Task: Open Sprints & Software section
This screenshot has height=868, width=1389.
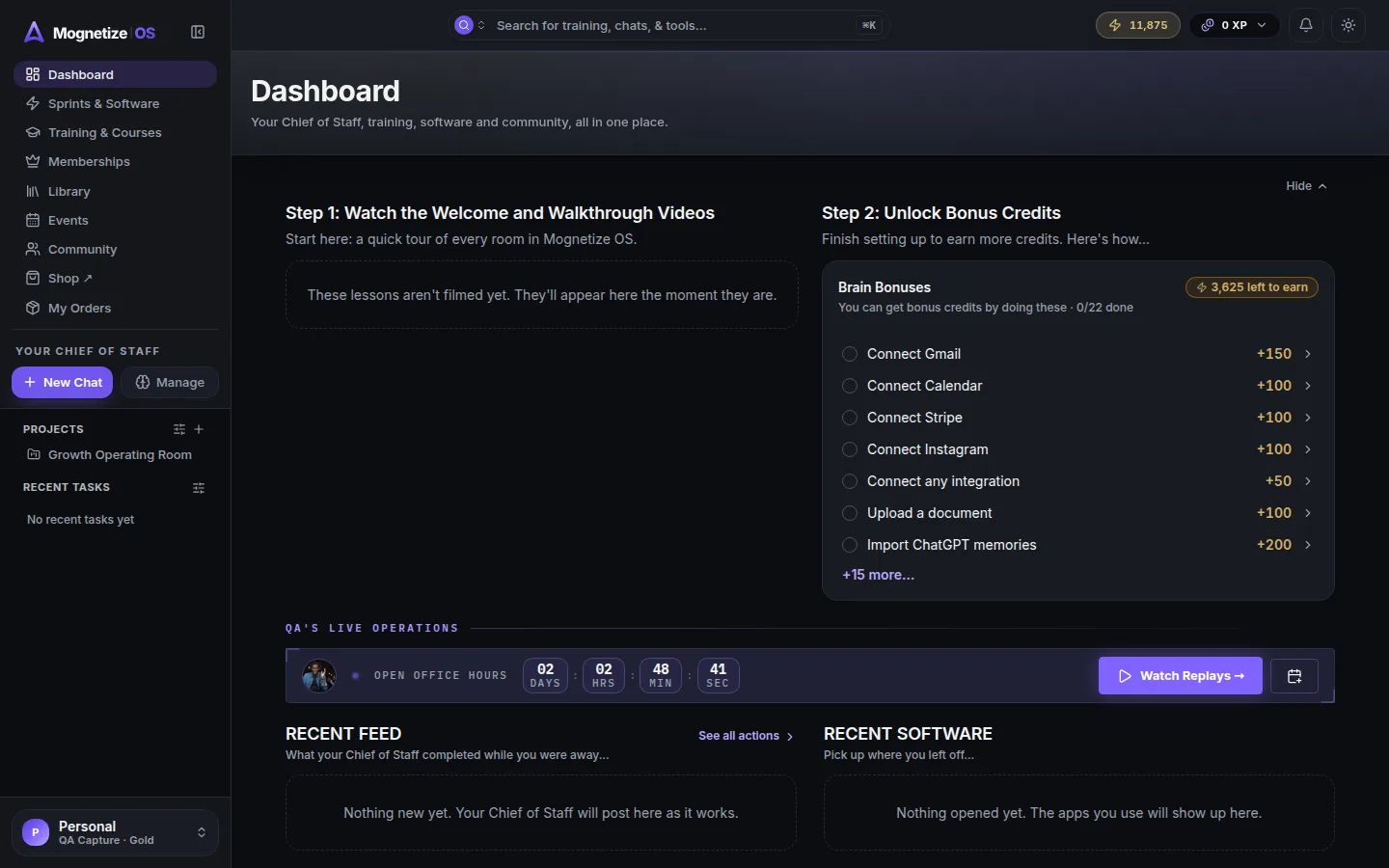Action: point(115,103)
